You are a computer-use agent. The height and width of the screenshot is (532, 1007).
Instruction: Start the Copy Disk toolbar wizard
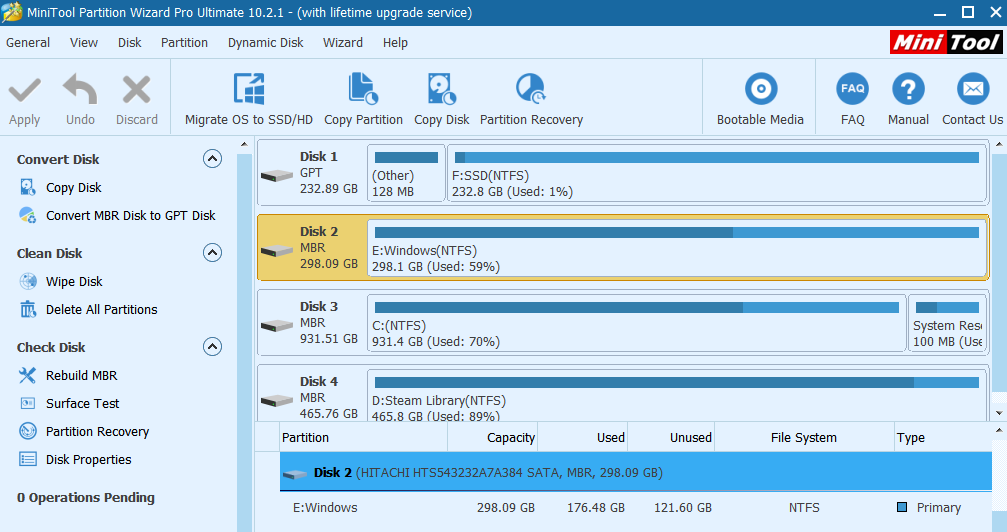point(442,98)
